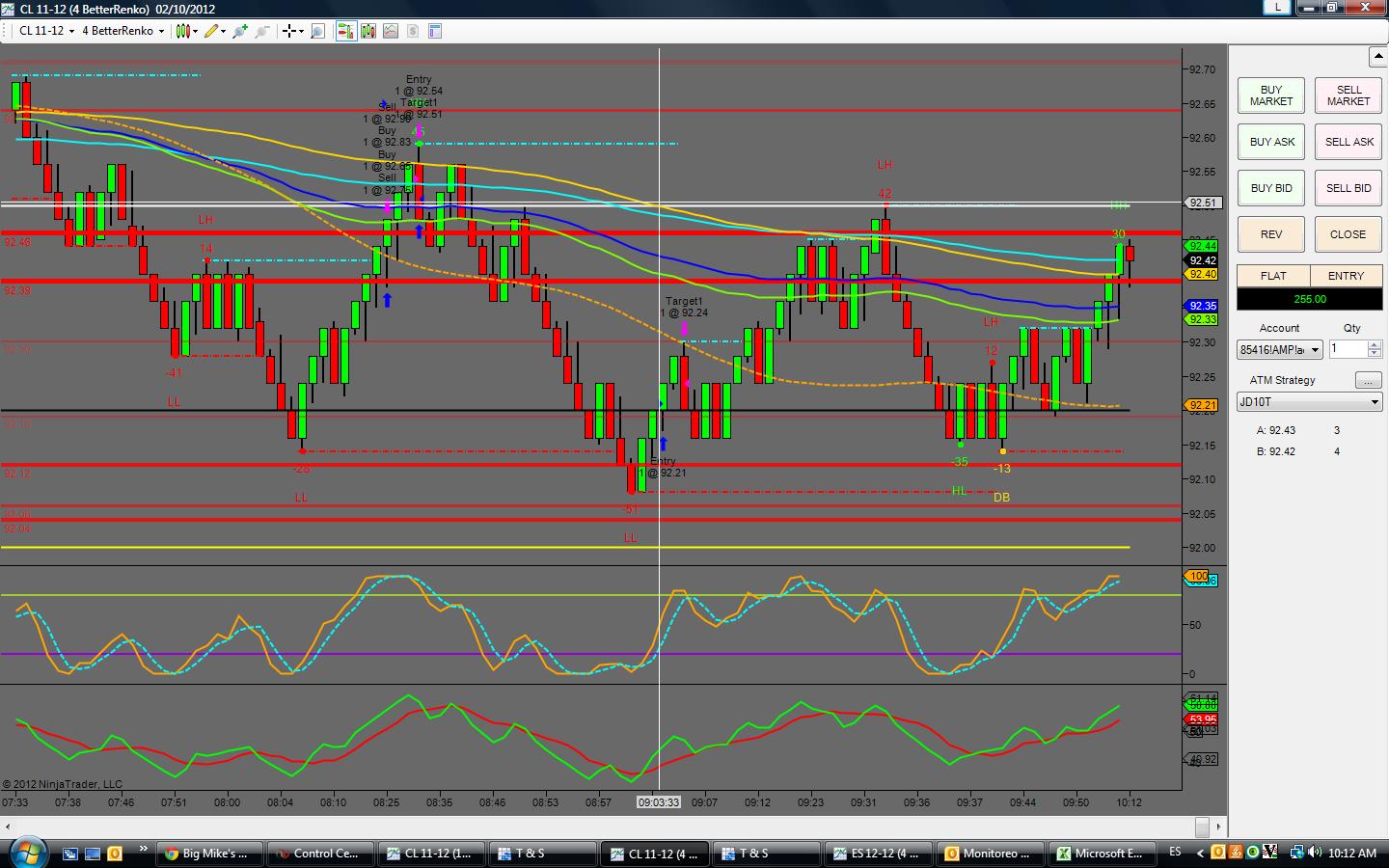
Task: Click the 10:12 AM system clock
Action: click(x=1352, y=854)
